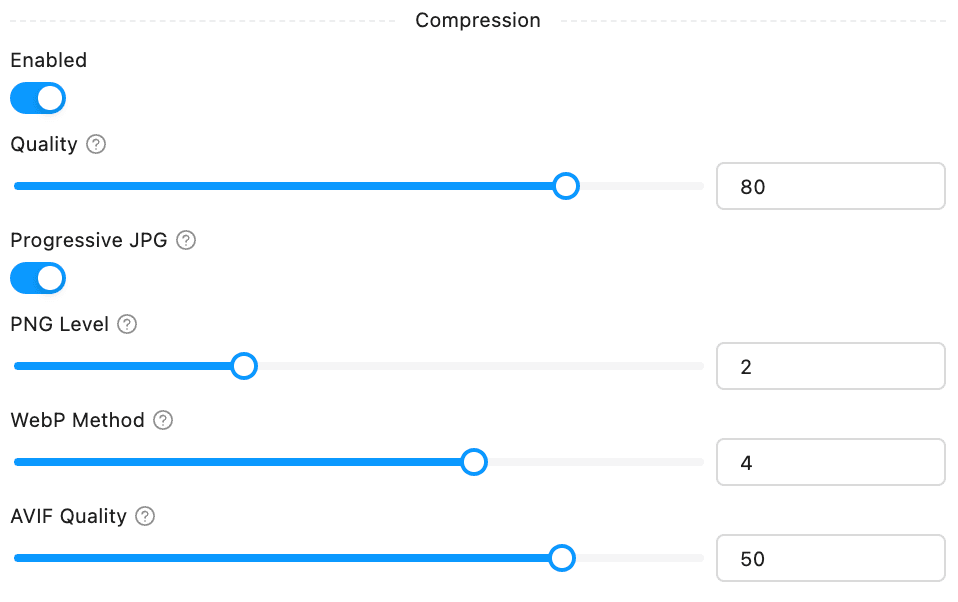Select the WebP Method field showing 4

click(x=830, y=462)
